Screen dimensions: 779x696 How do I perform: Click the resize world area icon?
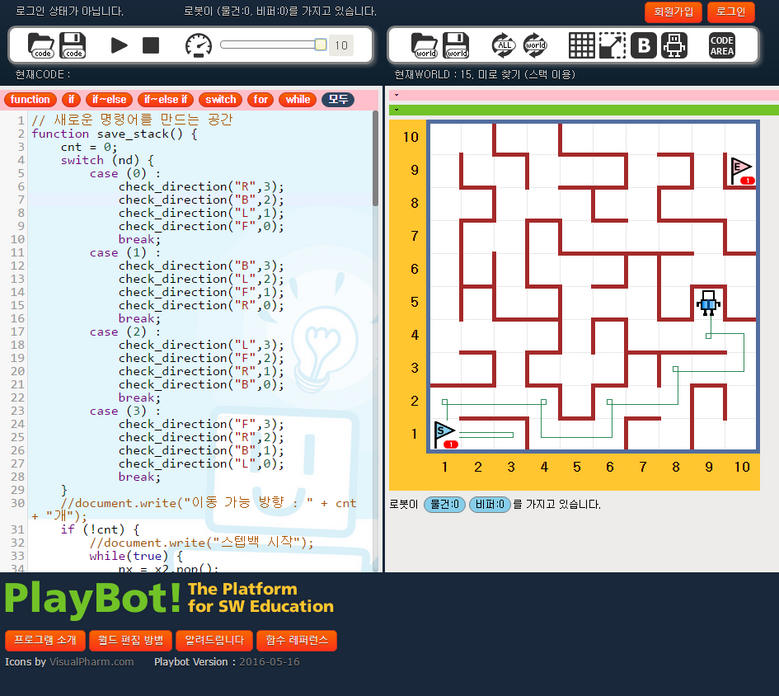click(x=613, y=45)
